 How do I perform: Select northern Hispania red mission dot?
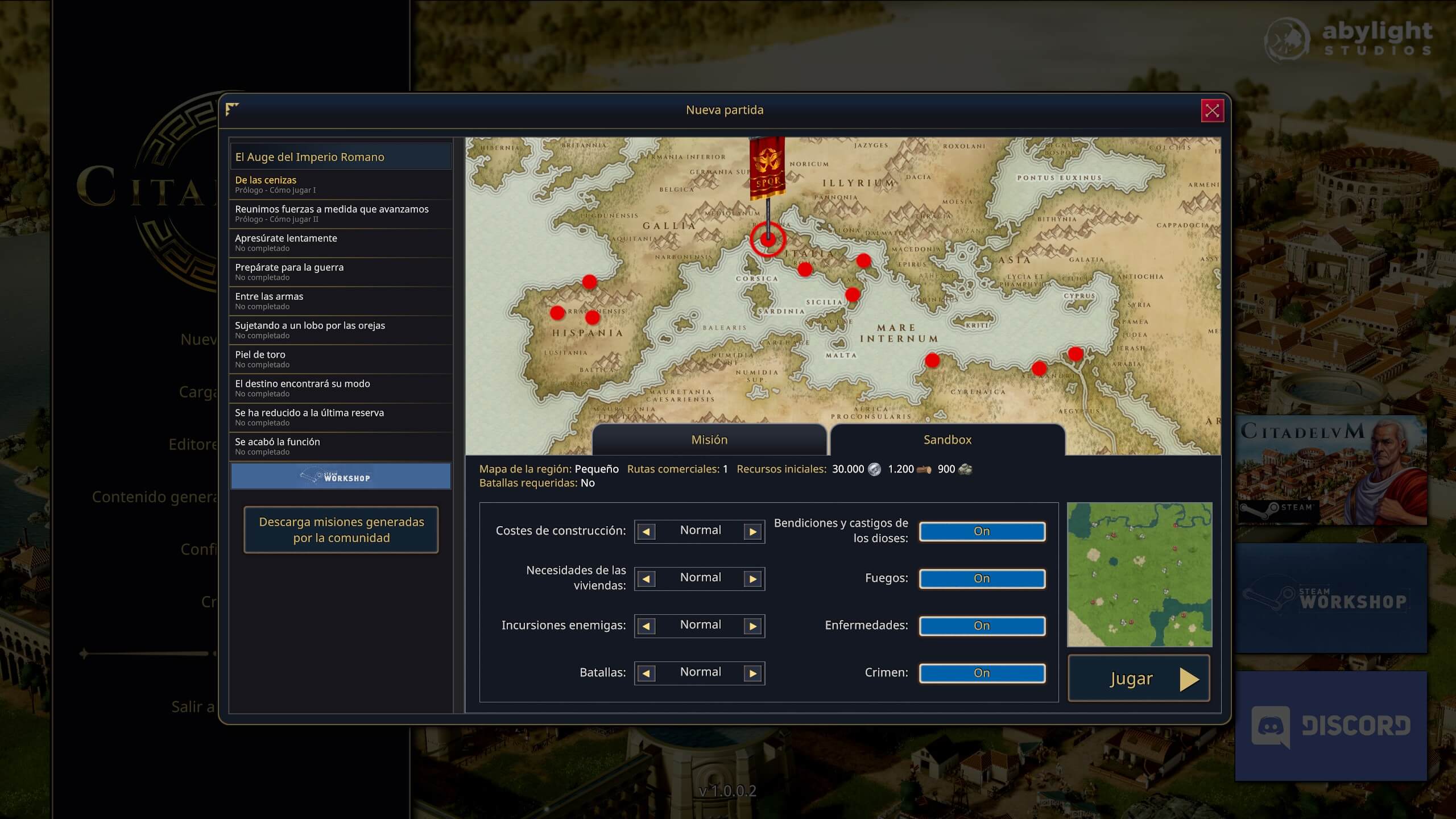(x=589, y=282)
